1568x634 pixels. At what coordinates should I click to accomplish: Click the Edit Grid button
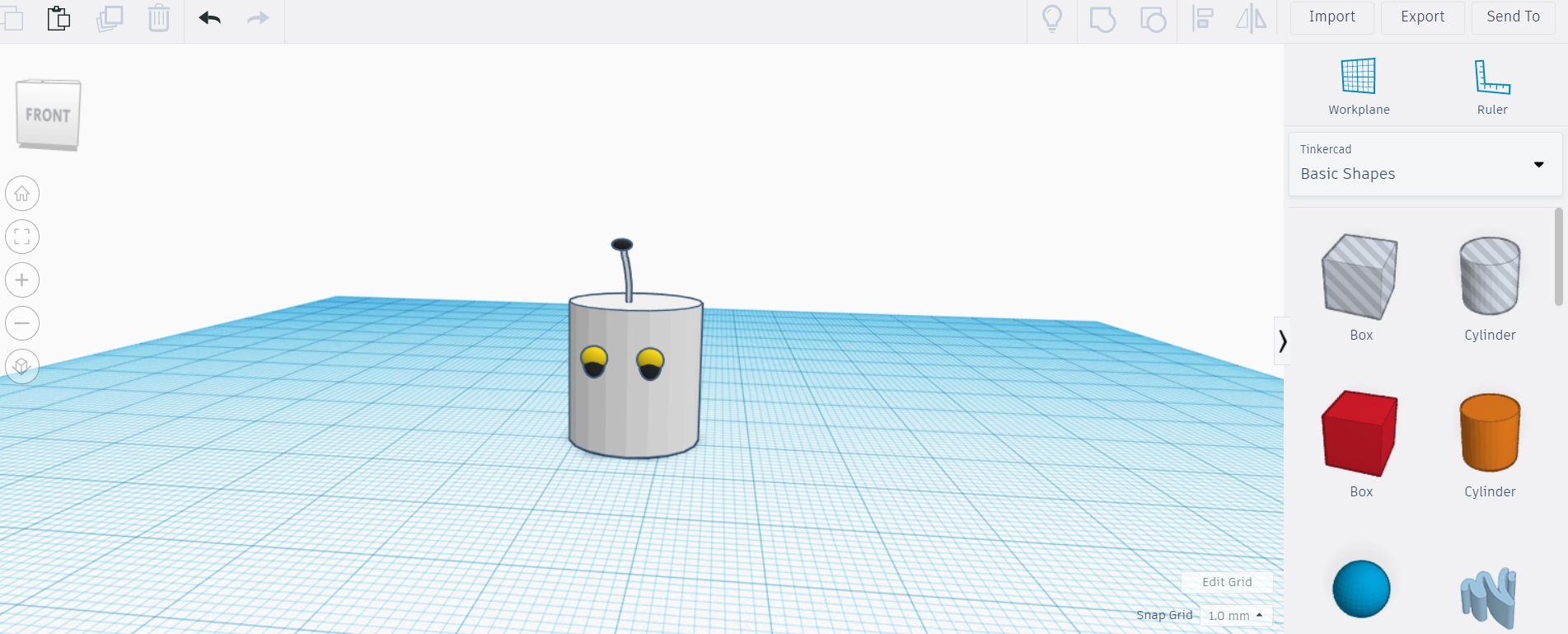click(1227, 582)
